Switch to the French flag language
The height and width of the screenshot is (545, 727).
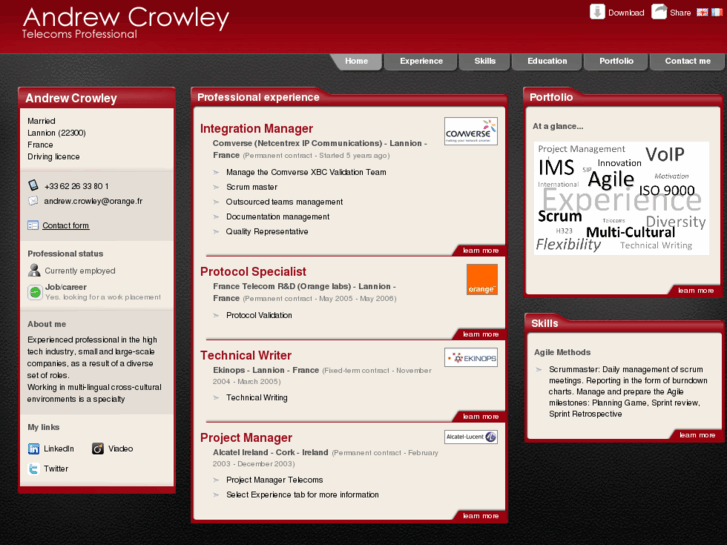point(717,13)
